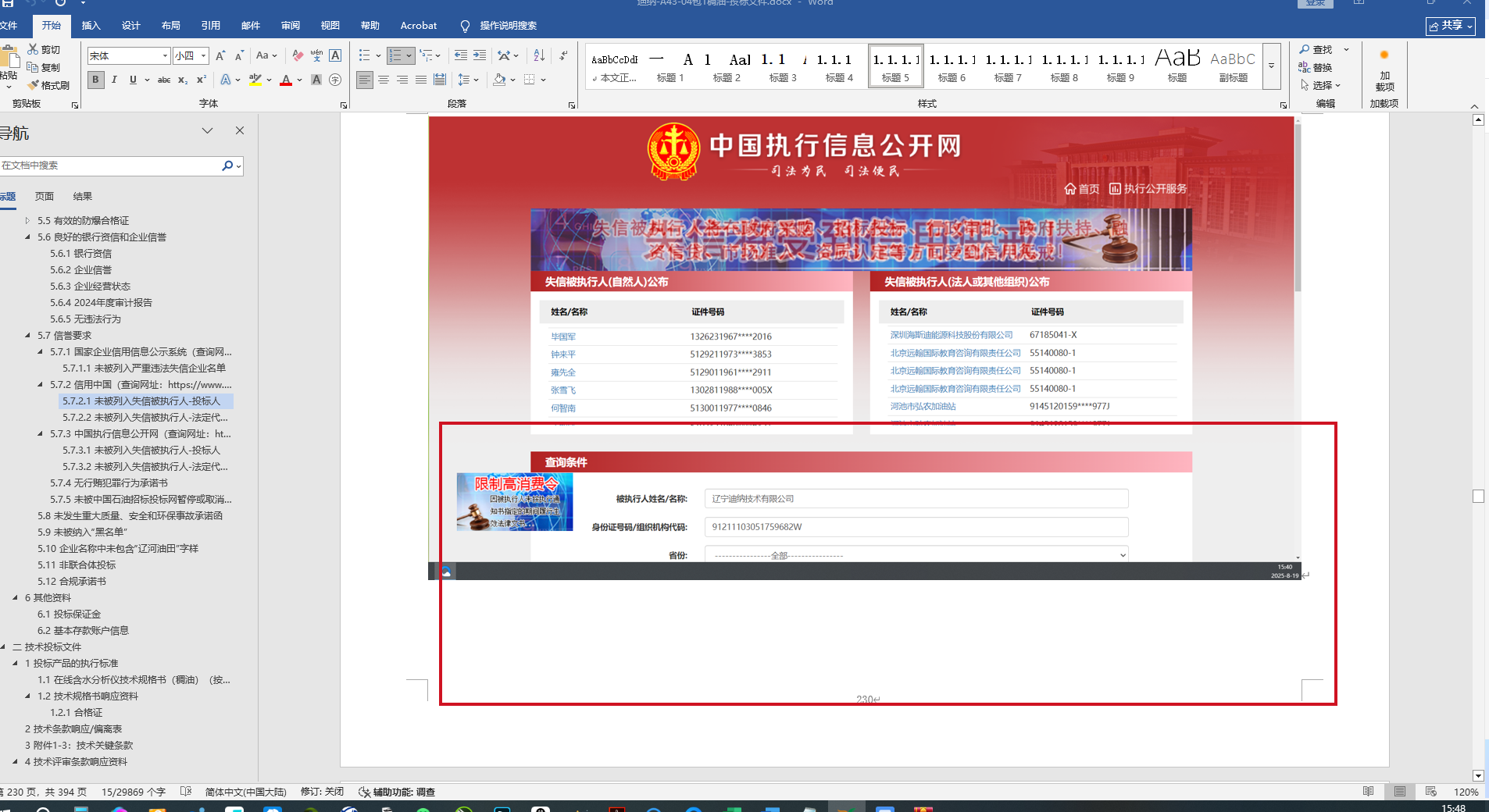Image resolution: width=1489 pixels, height=812 pixels.
Task: Collapse the 5.6 良好的银行资信和企业信誉 section
Action: 28,237
